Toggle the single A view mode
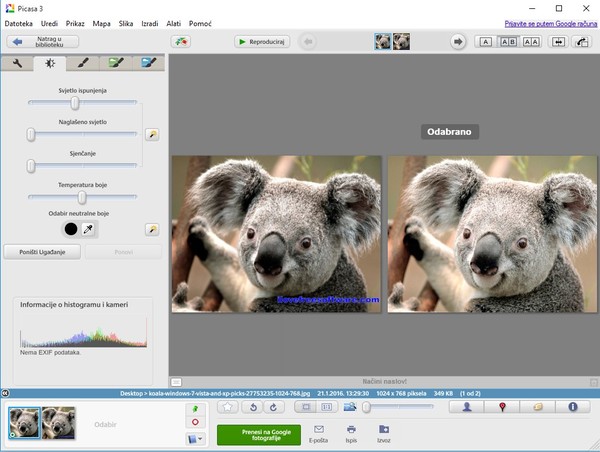600x452 pixels. point(486,41)
